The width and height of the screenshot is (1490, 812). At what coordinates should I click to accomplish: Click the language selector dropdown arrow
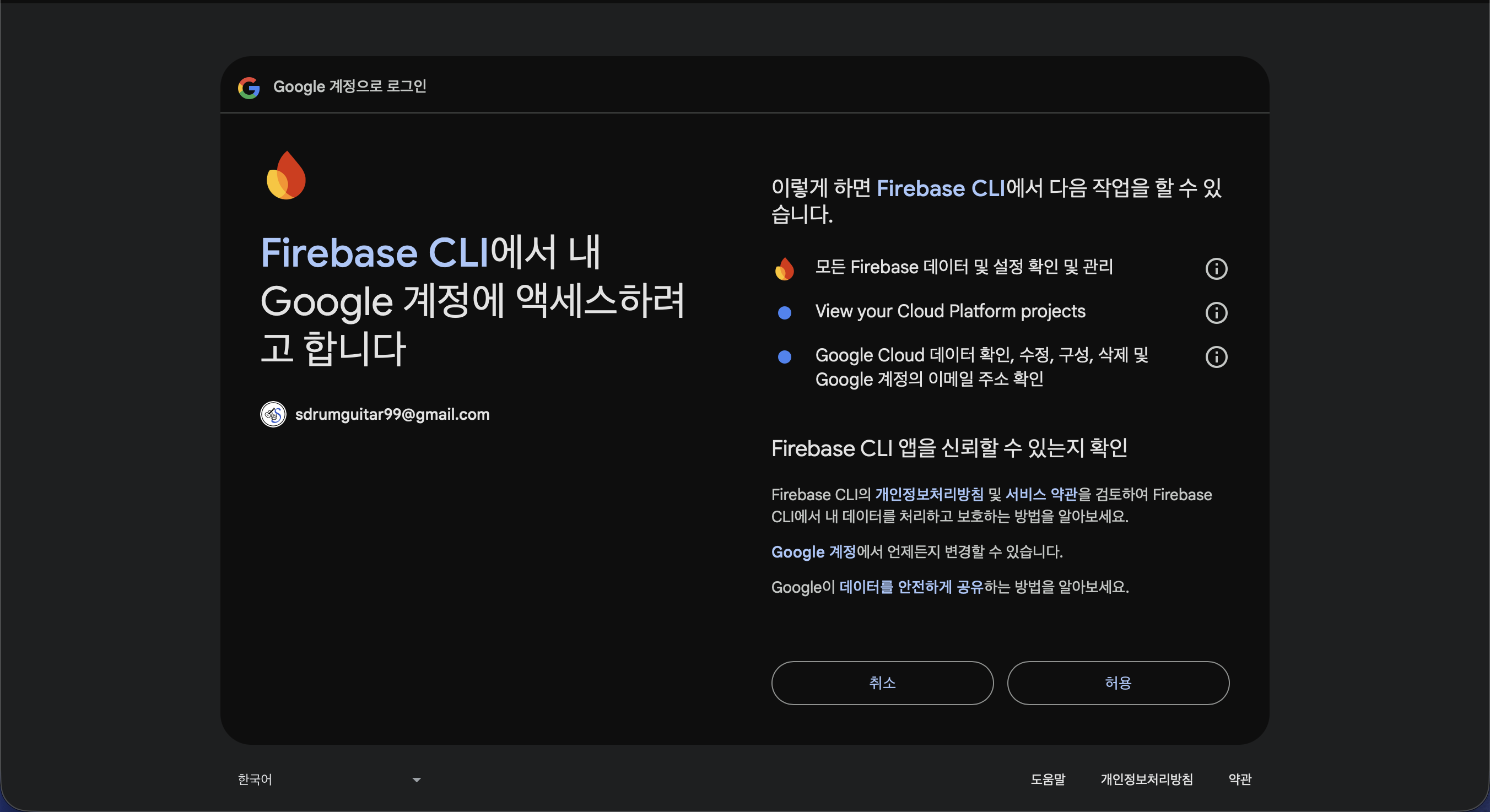point(417,779)
